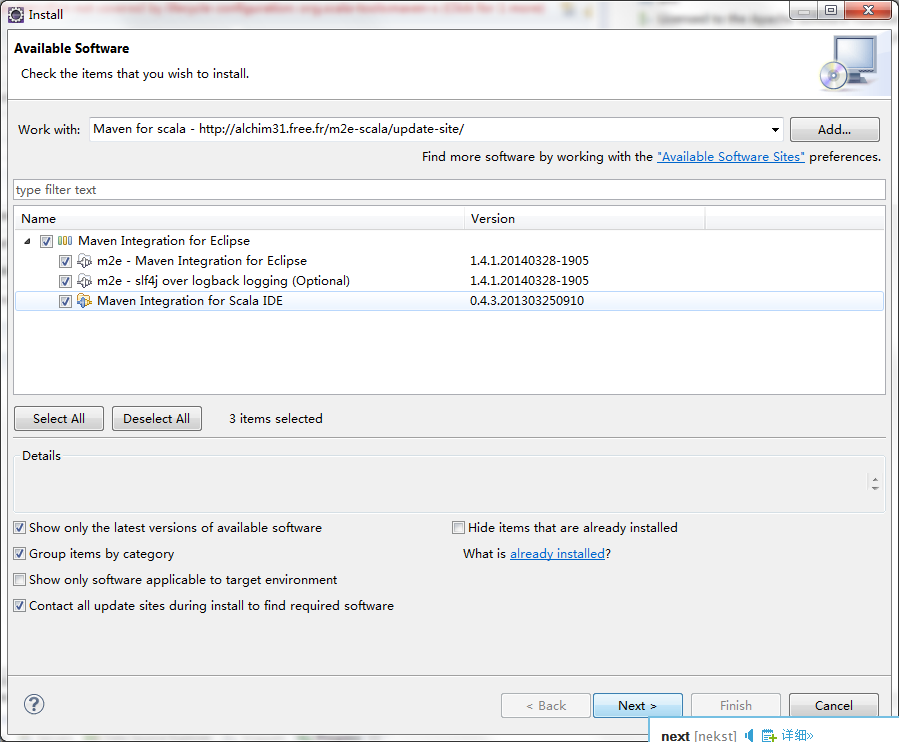This screenshot has width=899, height=742.
Task: Sort the list by Name column header
Action: pos(240,218)
